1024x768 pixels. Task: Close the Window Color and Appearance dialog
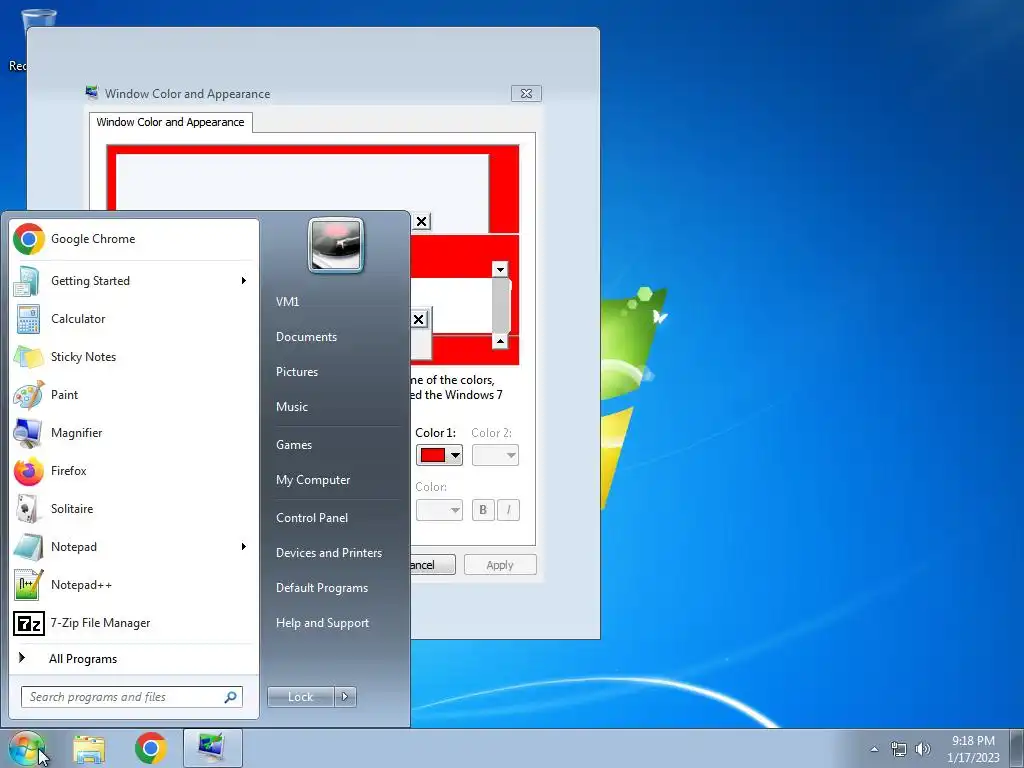tap(526, 93)
